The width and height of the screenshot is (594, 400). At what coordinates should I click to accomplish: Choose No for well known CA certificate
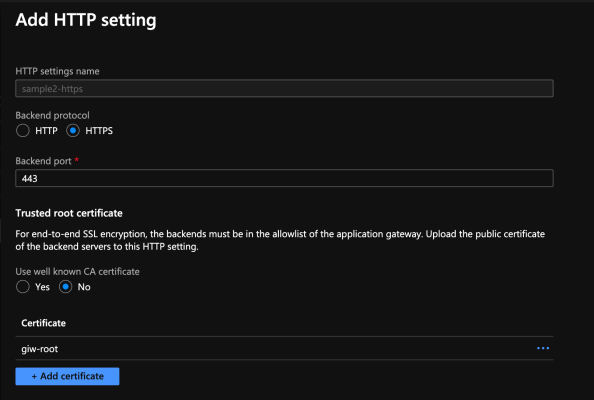66,287
